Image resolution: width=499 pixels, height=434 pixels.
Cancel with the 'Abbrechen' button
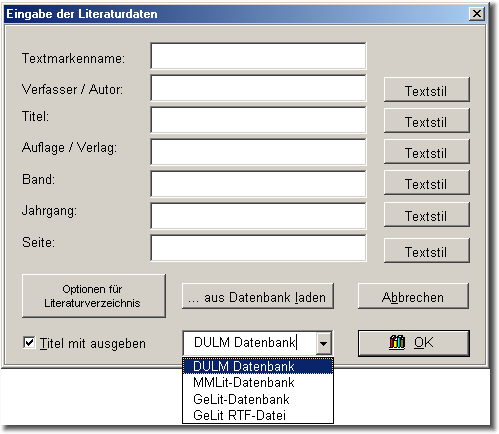click(413, 296)
